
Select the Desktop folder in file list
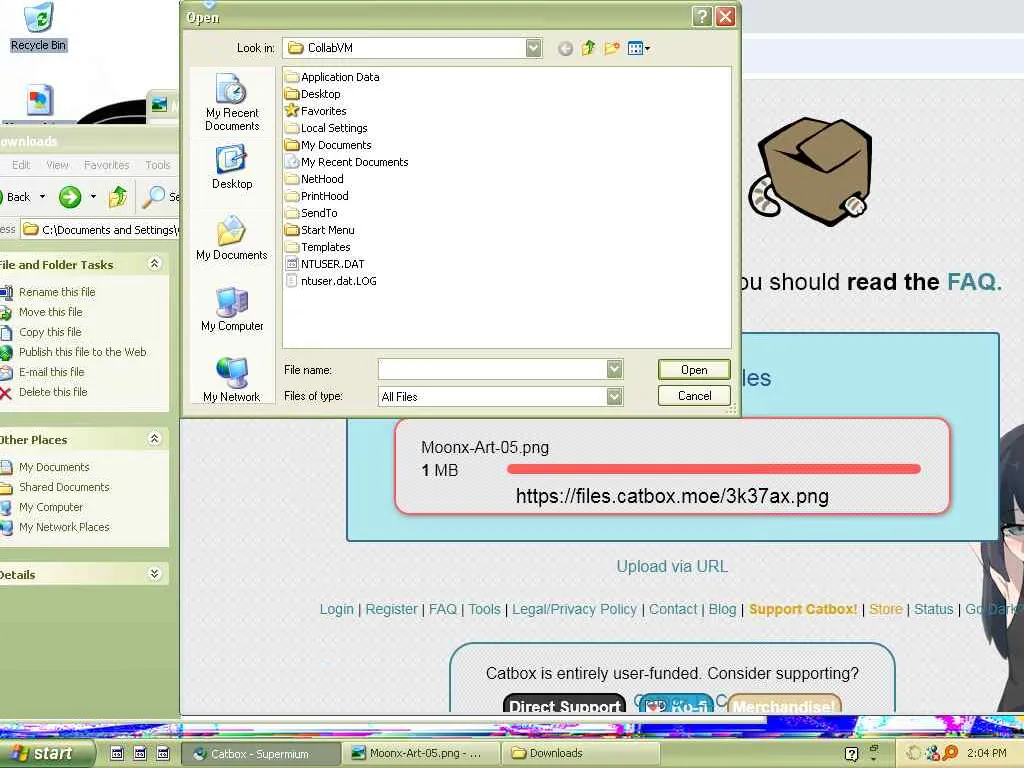pyautogui.click(x=313, y=94)
